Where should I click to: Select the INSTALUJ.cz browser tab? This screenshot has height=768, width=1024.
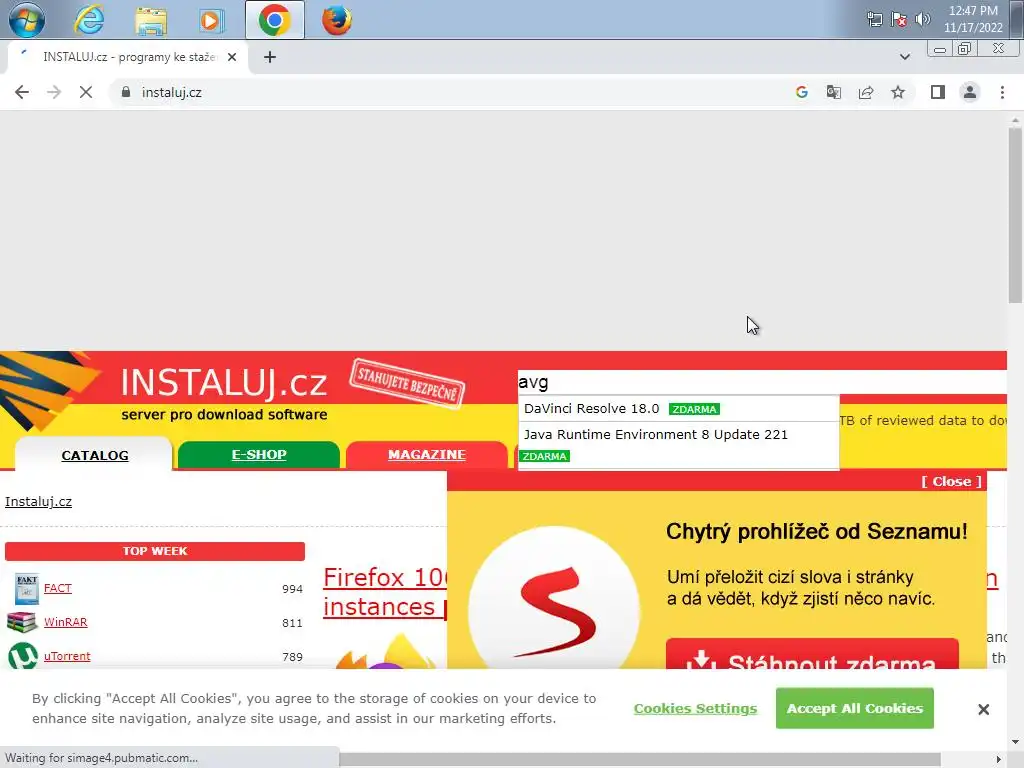click(127, 57)
